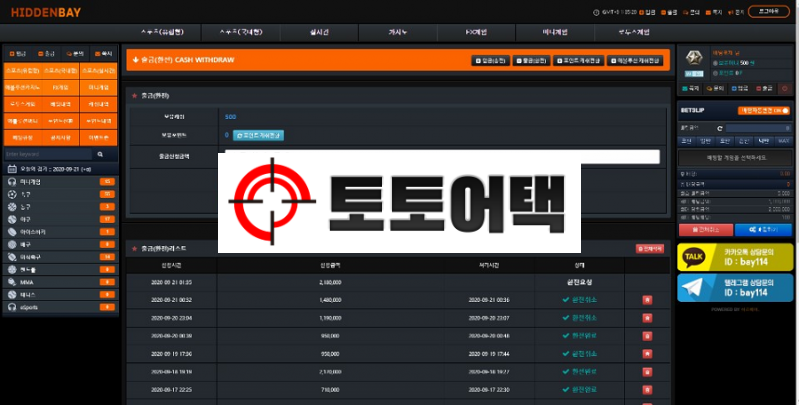Open the 미니게임 top menu

point(555,32)
